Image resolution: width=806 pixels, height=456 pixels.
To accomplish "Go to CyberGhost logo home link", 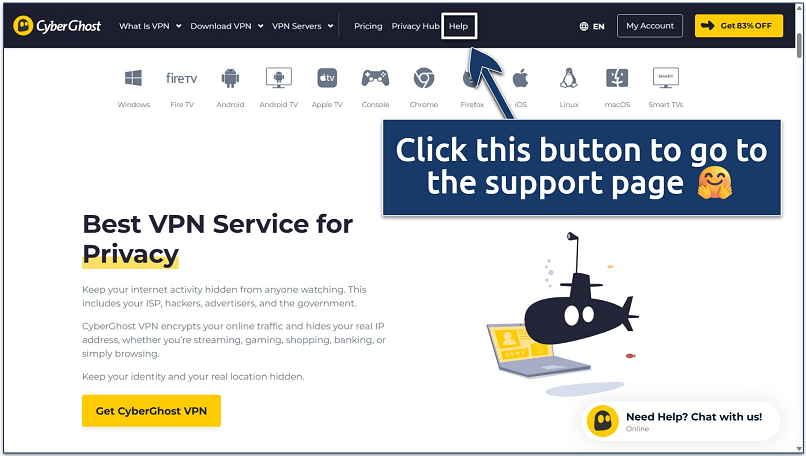I will pyautogui.click(x=57, y=26).
